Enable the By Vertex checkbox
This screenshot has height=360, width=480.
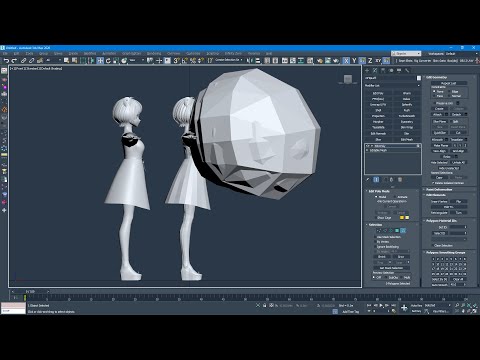click(x=375, y=242)
